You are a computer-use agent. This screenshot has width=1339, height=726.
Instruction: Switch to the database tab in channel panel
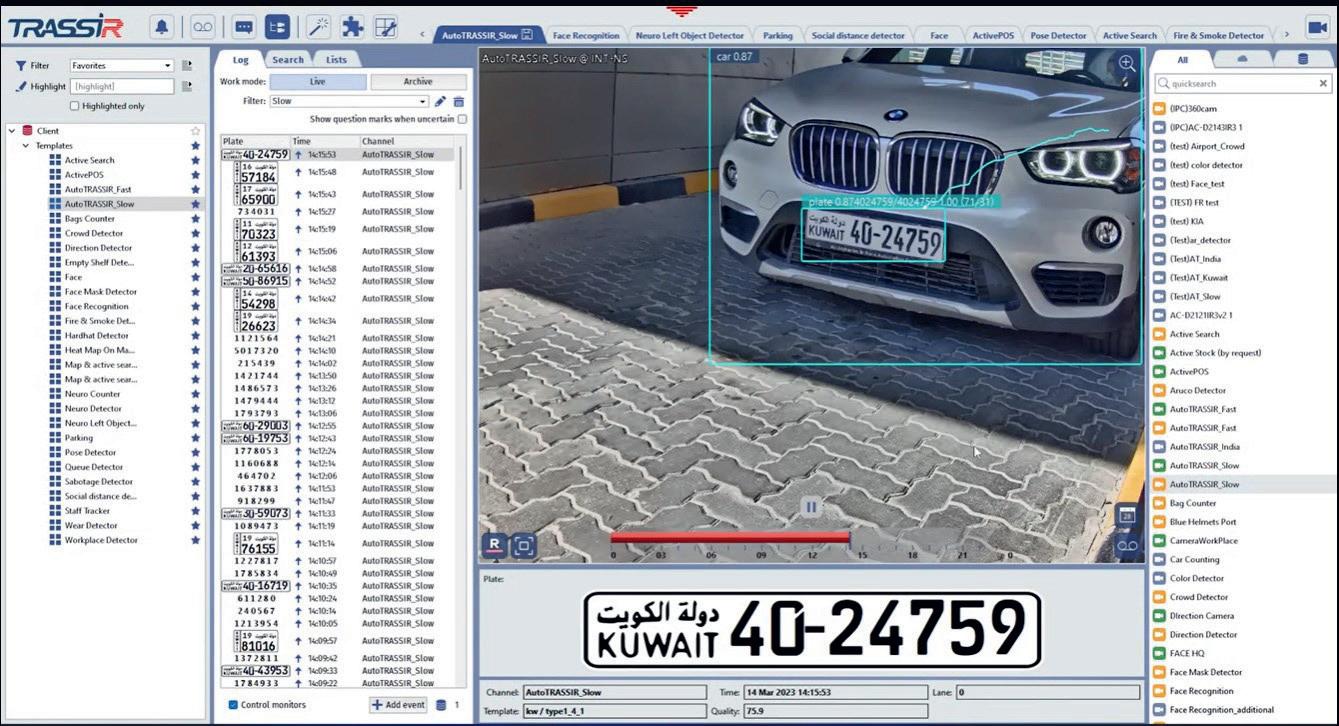click(1302, 60)
